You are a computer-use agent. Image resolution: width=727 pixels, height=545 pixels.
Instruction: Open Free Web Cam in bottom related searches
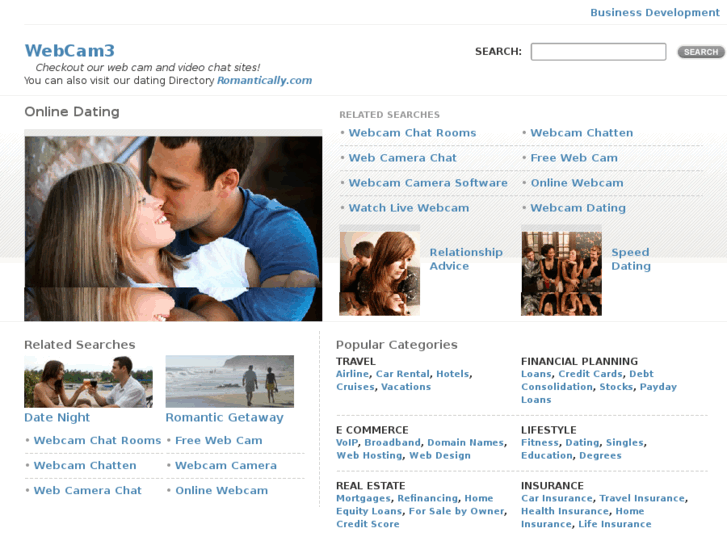(218, 440)
